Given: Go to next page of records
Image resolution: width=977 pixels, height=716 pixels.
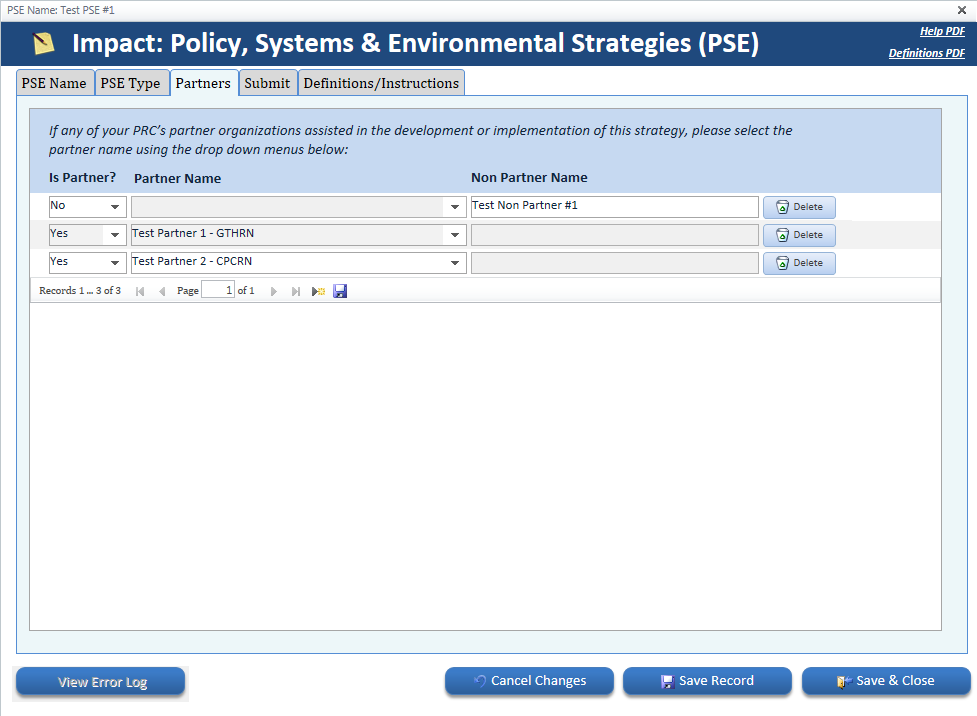Looking at the screenshot, I should coord(274,291).
